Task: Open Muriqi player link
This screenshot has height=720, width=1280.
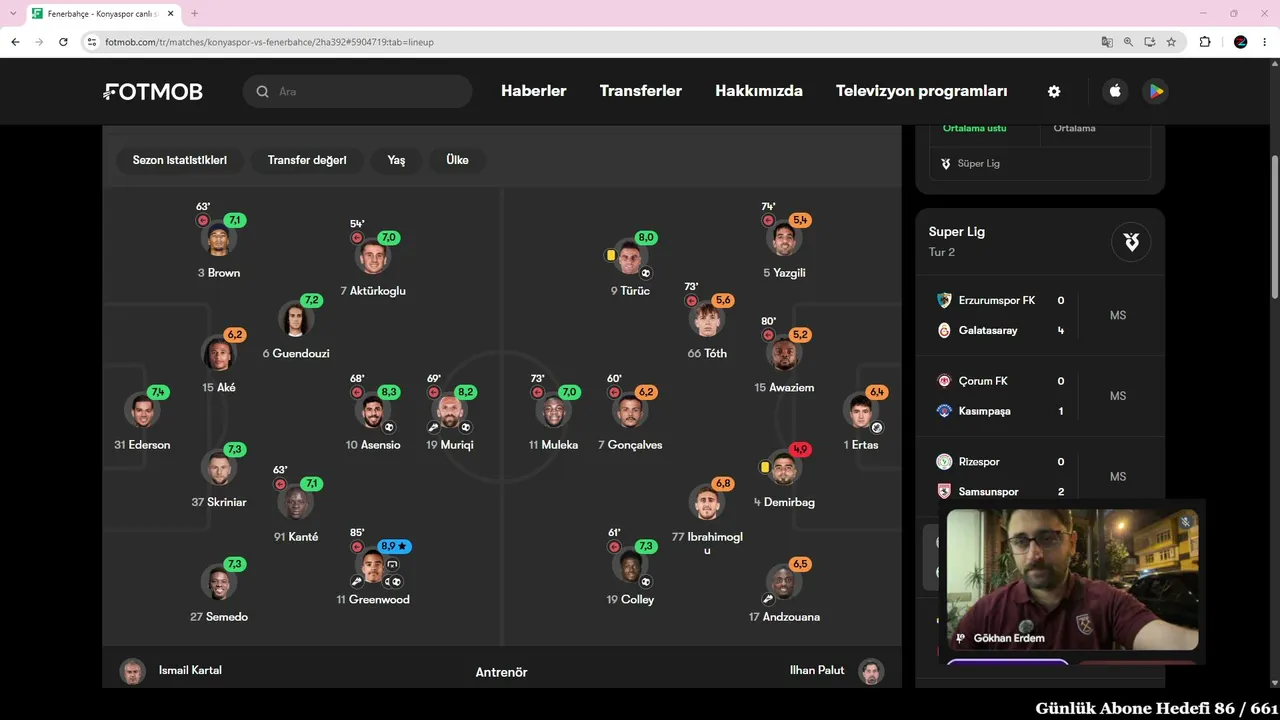Action: coord(450,445)
